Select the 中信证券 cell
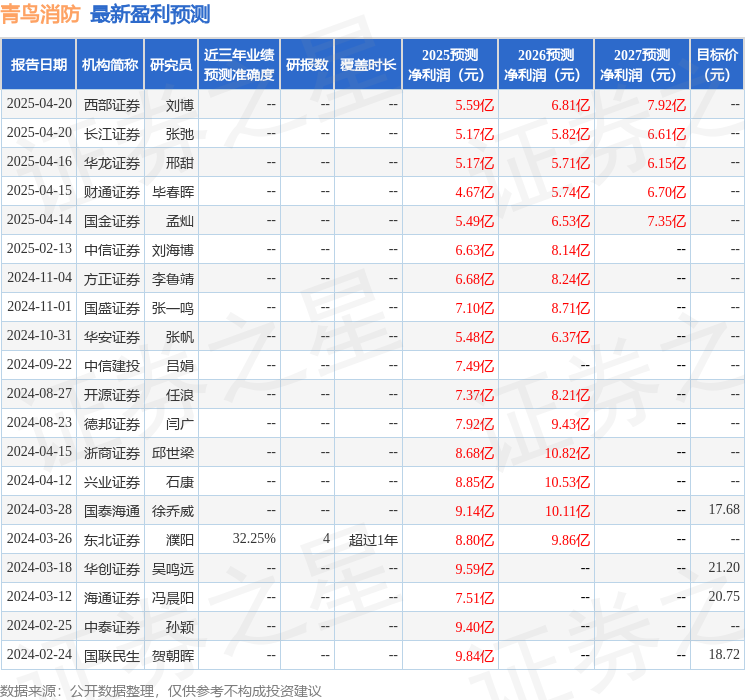745x700 pixels. coord(112,250)
